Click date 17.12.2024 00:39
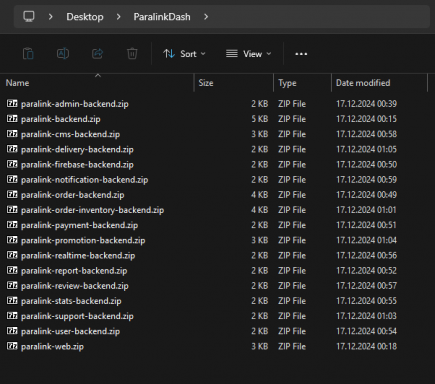This screenshot has width=435, height=384. [366, 104]
